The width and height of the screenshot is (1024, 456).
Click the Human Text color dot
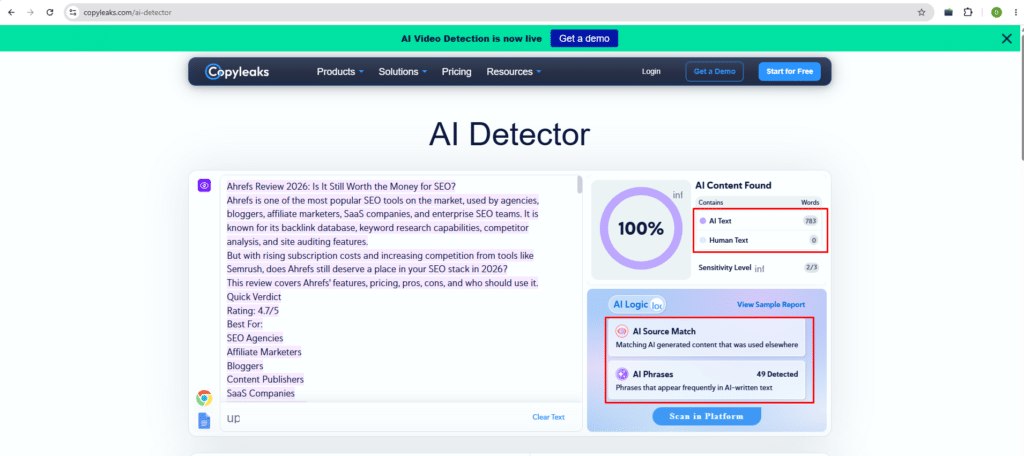click(x=702, y=240)
